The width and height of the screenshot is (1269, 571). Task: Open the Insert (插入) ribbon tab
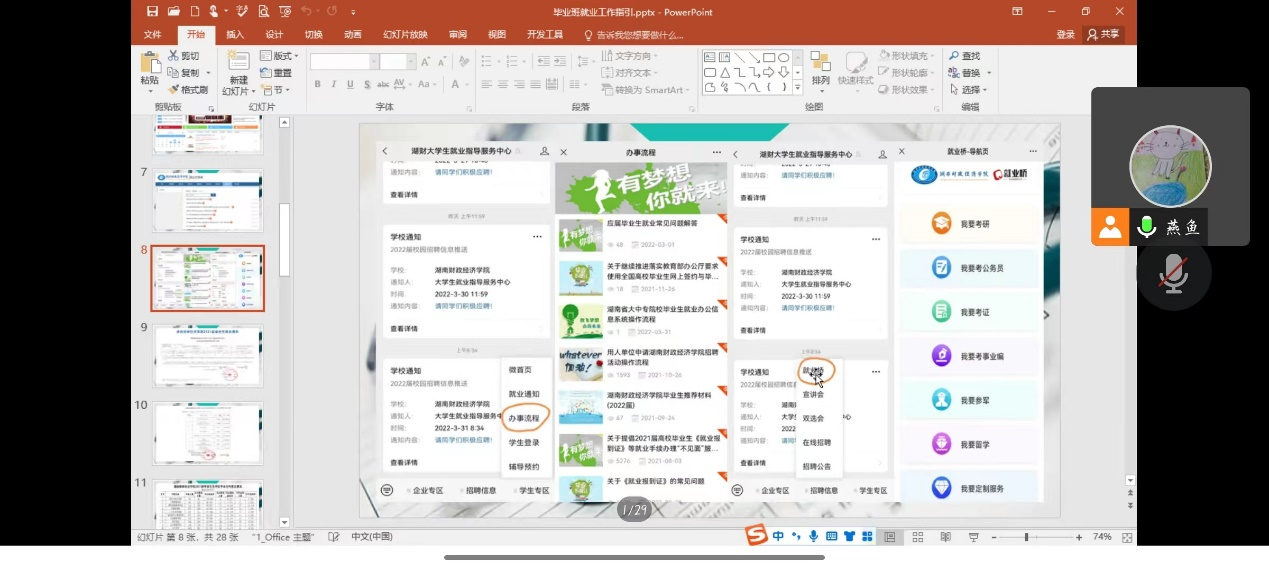(235, 34)
